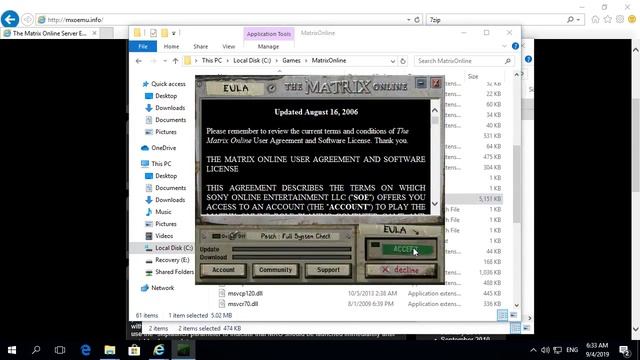Open the Community button in launcher
640x360 pixels.
(276, 270)
